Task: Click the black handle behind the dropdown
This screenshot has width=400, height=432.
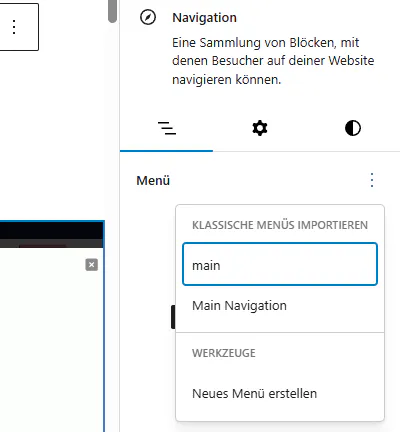Action: pyautogui.click(x=173, y=317)
